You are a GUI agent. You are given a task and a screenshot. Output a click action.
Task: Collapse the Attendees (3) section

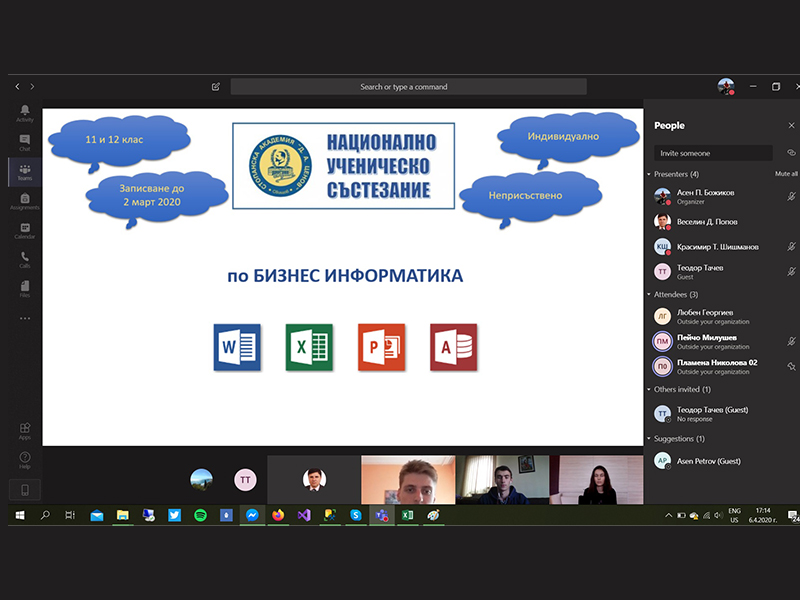click(x=649, y=294)
